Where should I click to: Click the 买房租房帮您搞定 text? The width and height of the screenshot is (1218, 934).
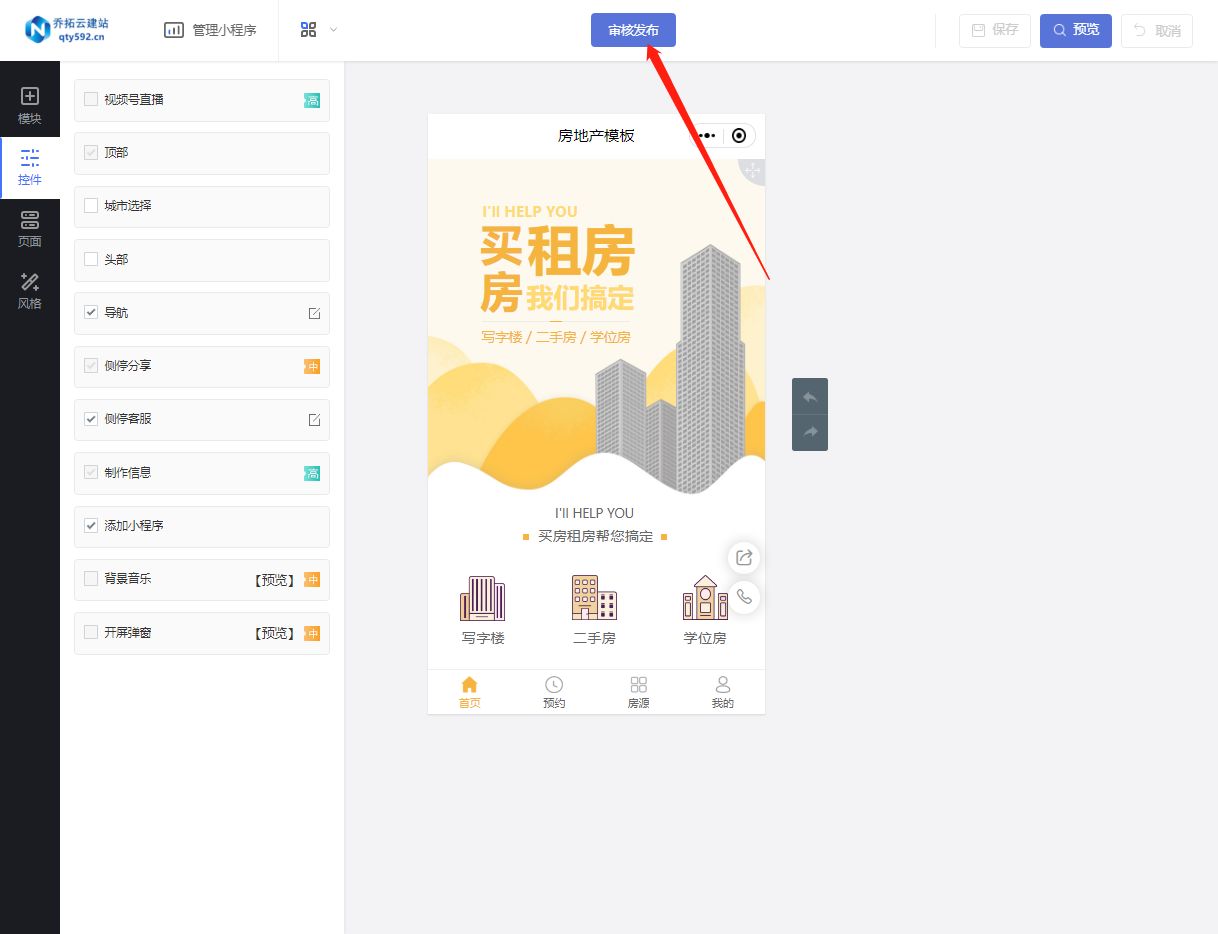pos(595,536)
